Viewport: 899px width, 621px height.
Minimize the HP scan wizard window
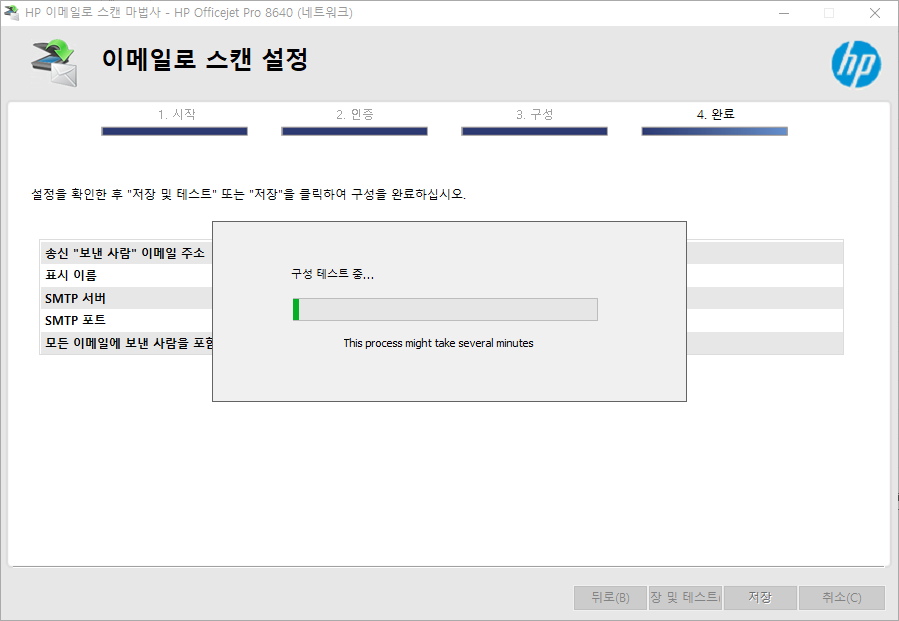pos(784,13)
